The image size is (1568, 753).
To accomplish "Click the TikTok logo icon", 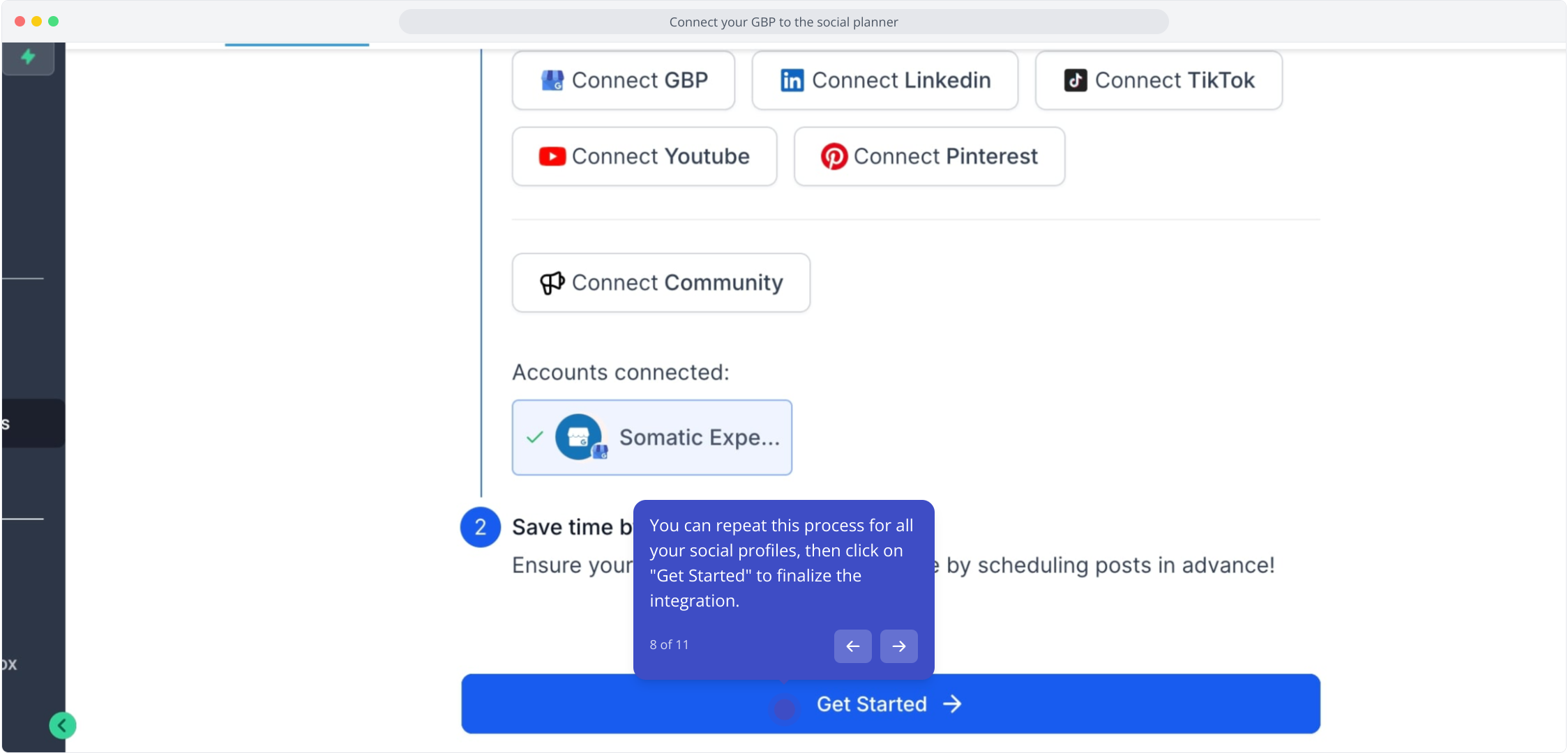I will tap(1075, 80).
